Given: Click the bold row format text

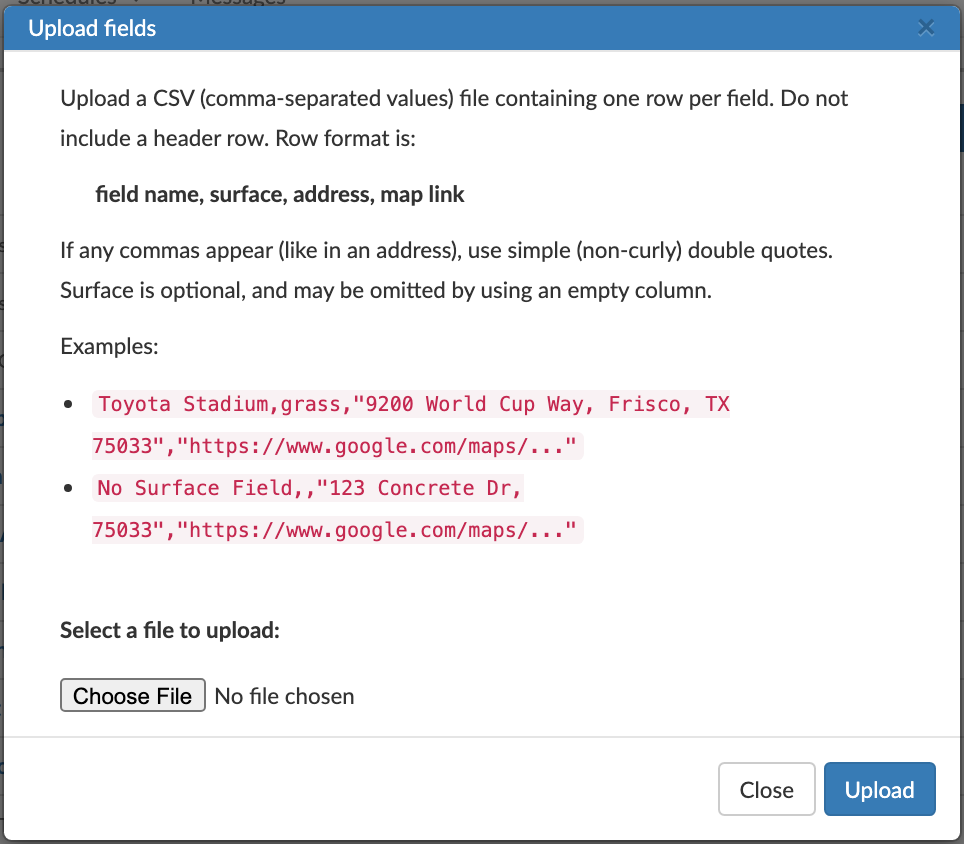Looking at the screenshot, I should (x=280, y=194).
